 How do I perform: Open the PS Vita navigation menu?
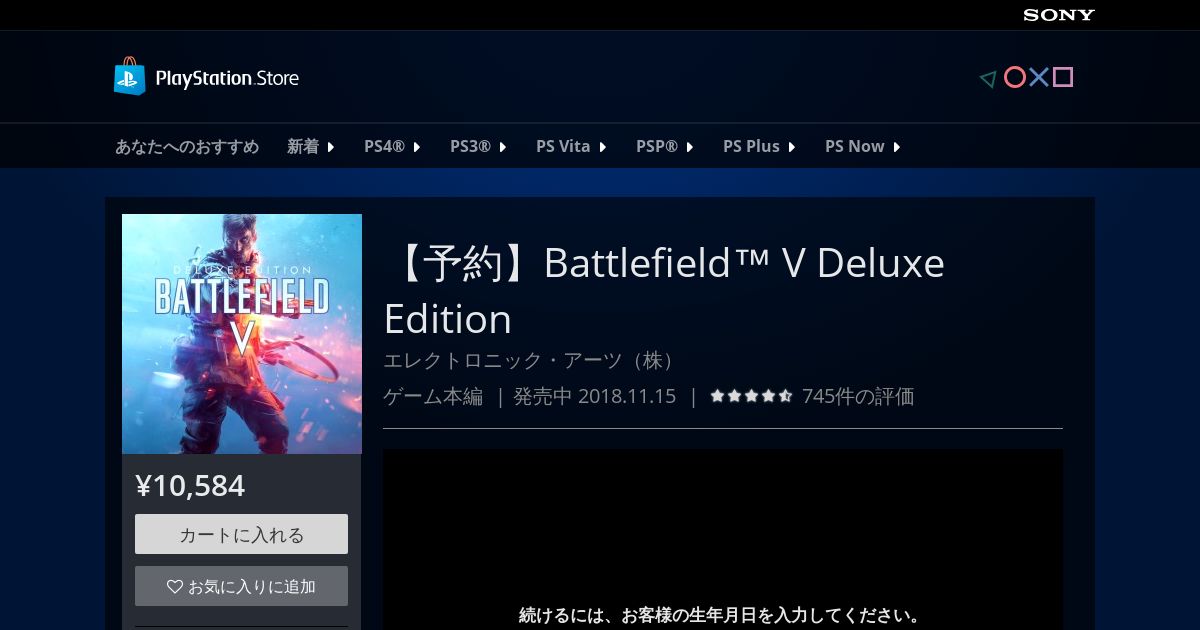coord(571,147)
